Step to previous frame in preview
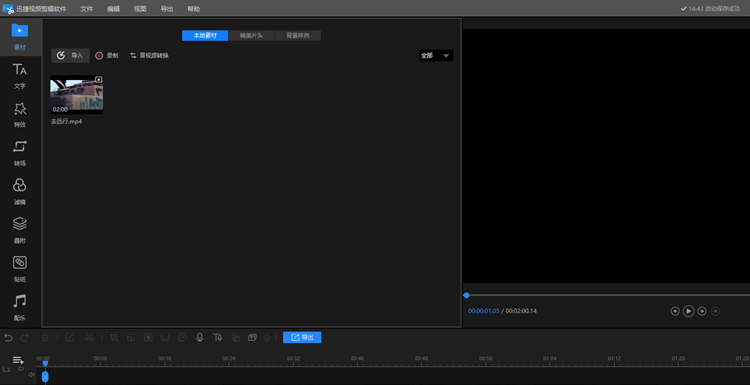Image resolution: width=750 pixels, height=385 pixels. 675,311
